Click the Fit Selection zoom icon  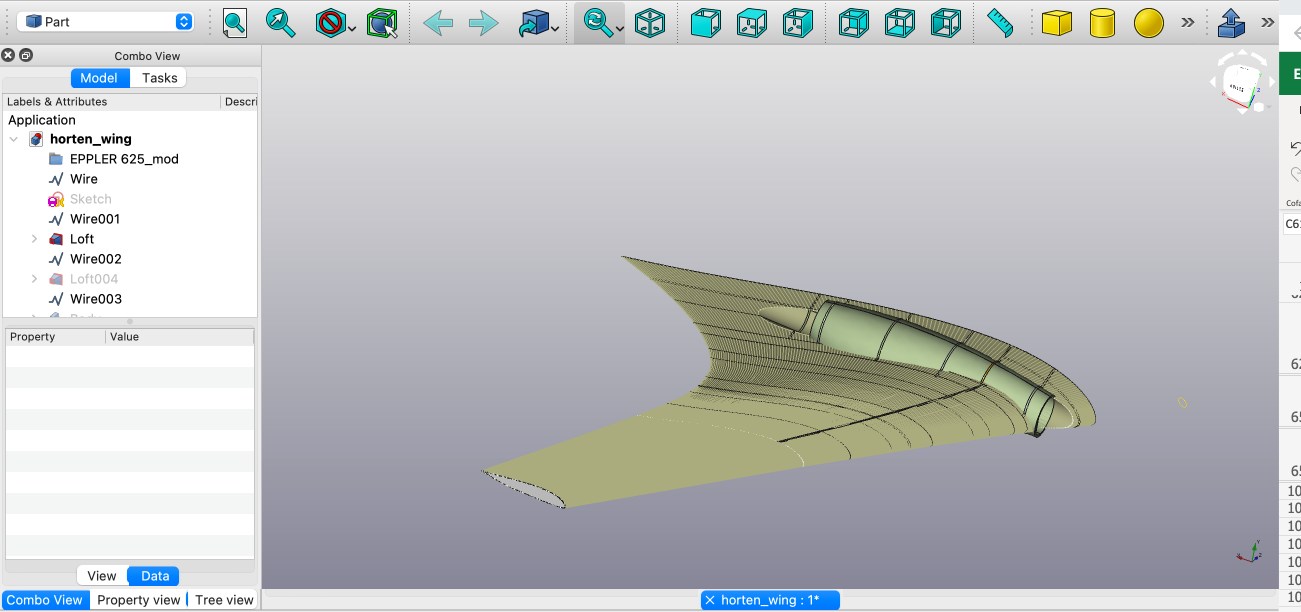pyautogui.click(x=281, y=22)
